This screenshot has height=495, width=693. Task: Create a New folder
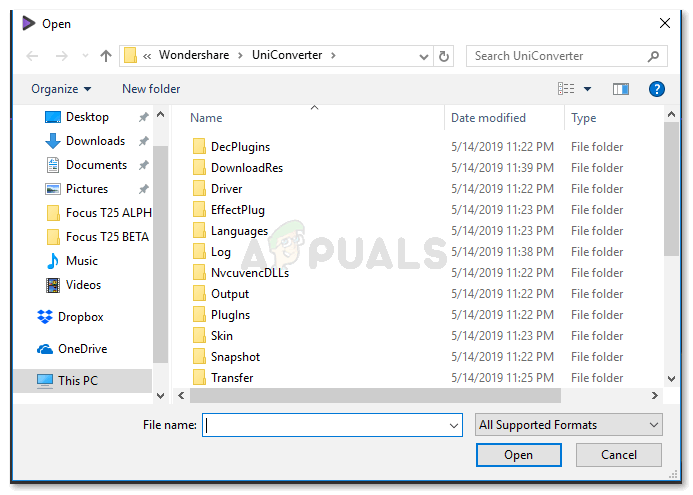point(151,89)
